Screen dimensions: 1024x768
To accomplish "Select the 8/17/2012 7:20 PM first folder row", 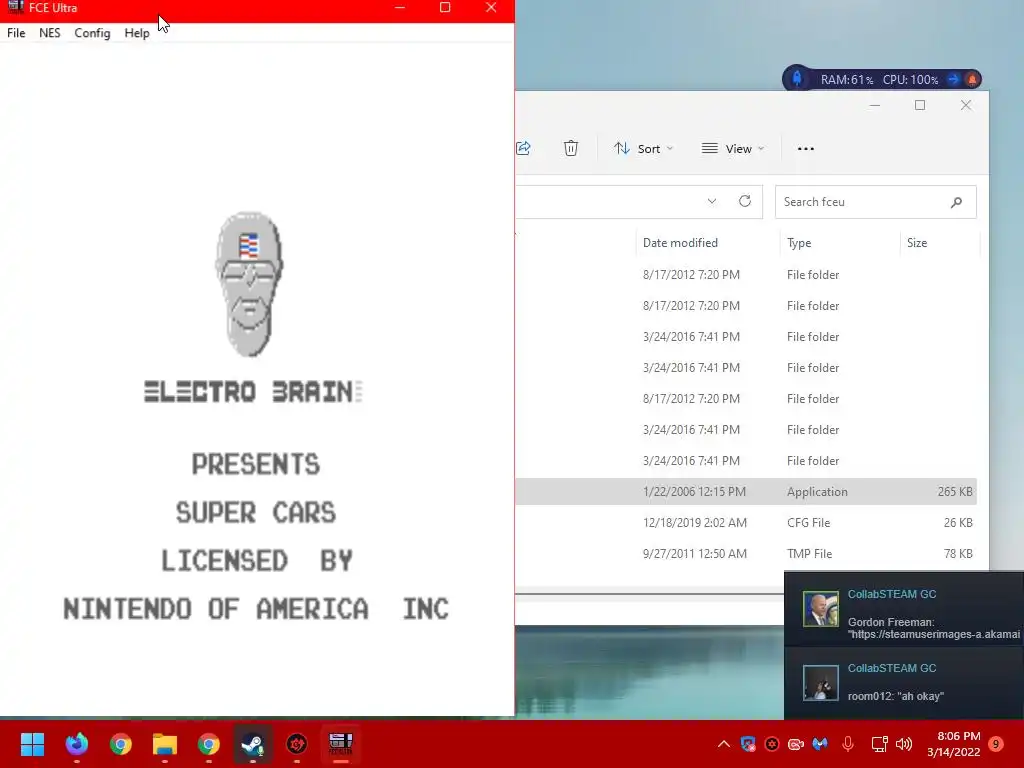I will click(x=746, y=275).
